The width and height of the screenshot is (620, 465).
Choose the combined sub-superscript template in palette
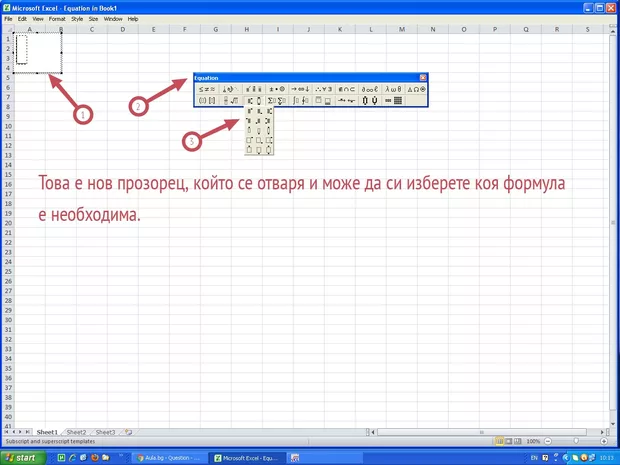[268, 112]
